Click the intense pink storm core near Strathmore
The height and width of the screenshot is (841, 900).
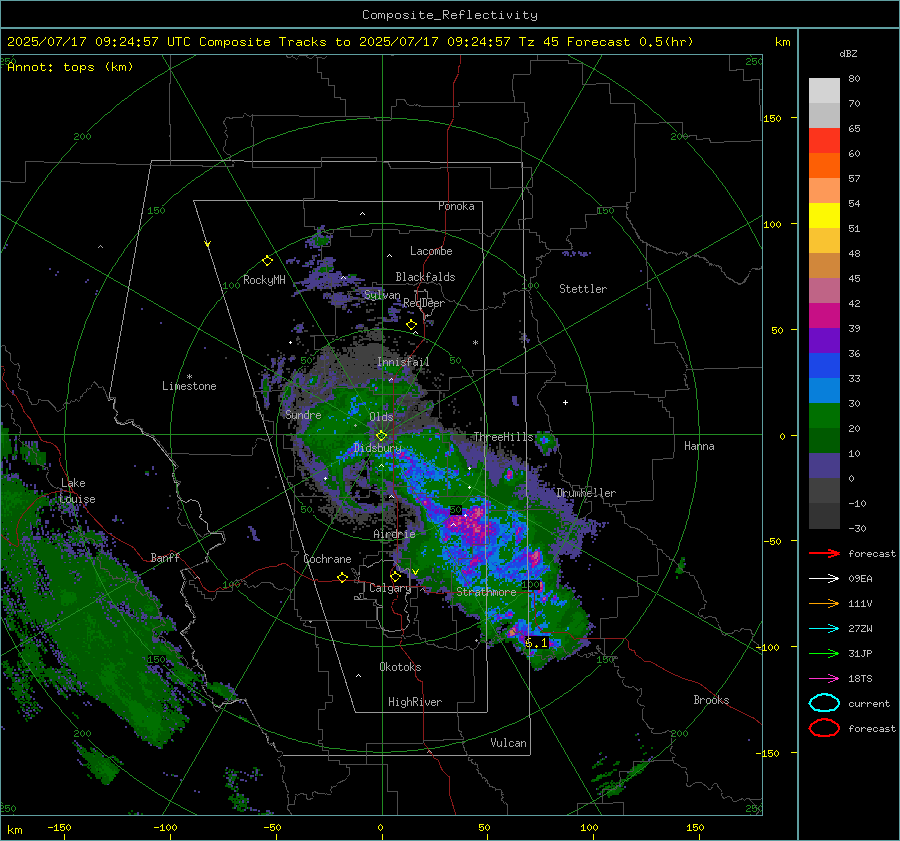point(474,524)
